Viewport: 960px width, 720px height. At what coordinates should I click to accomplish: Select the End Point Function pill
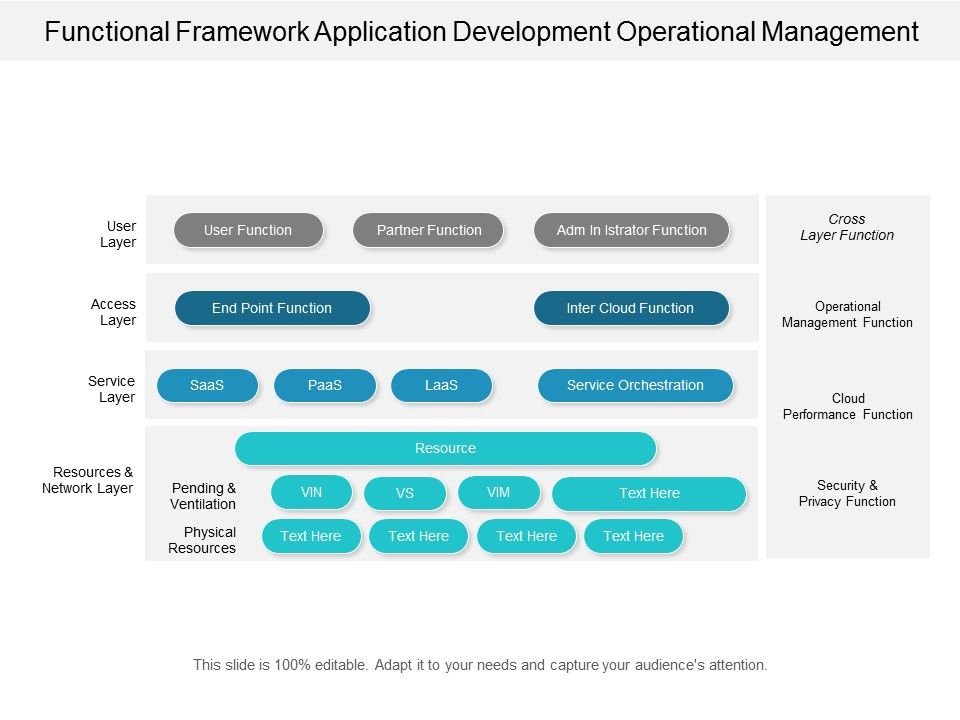coord(272,308)
